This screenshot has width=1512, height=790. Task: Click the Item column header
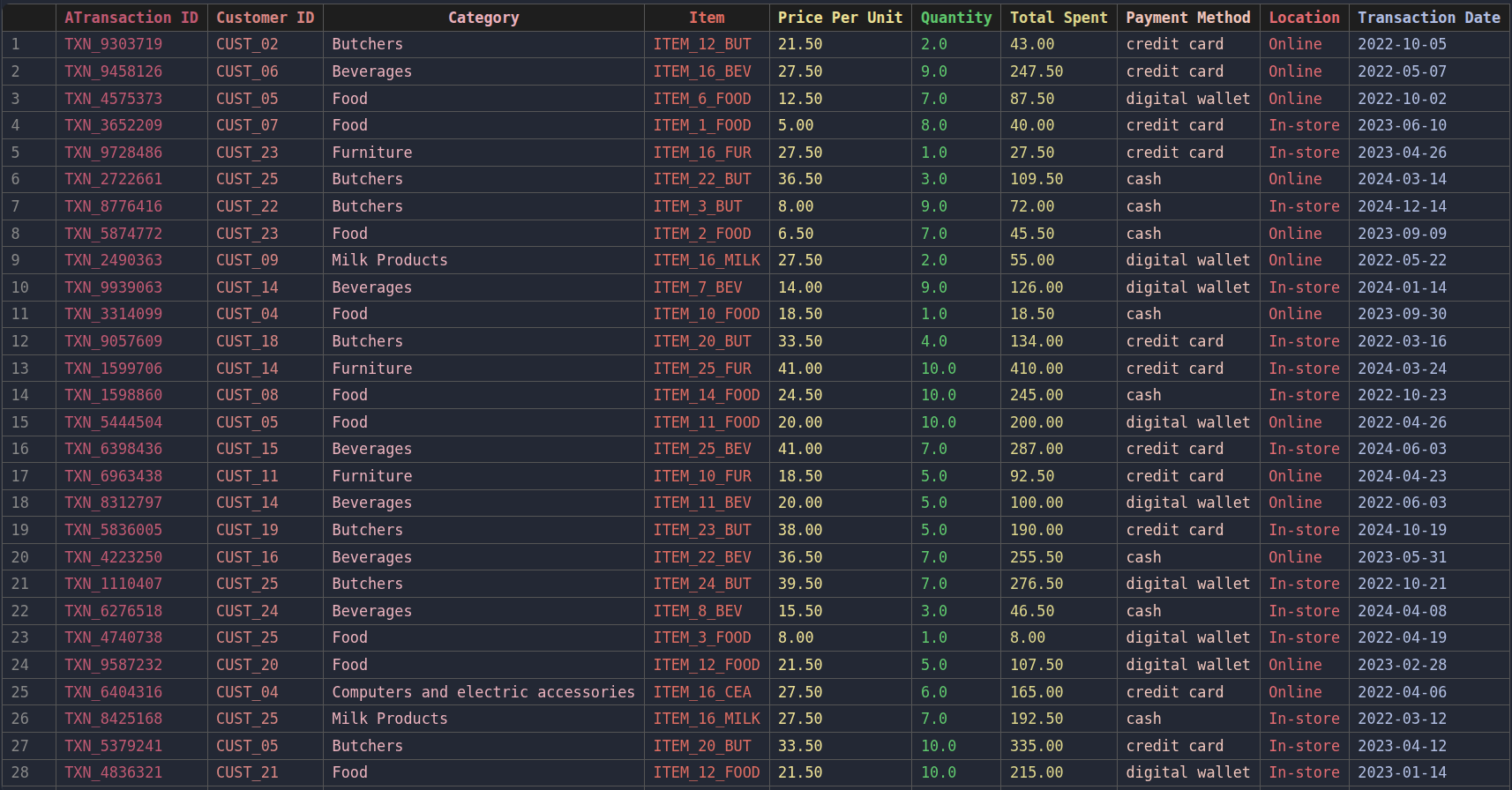tap(707, 18)
